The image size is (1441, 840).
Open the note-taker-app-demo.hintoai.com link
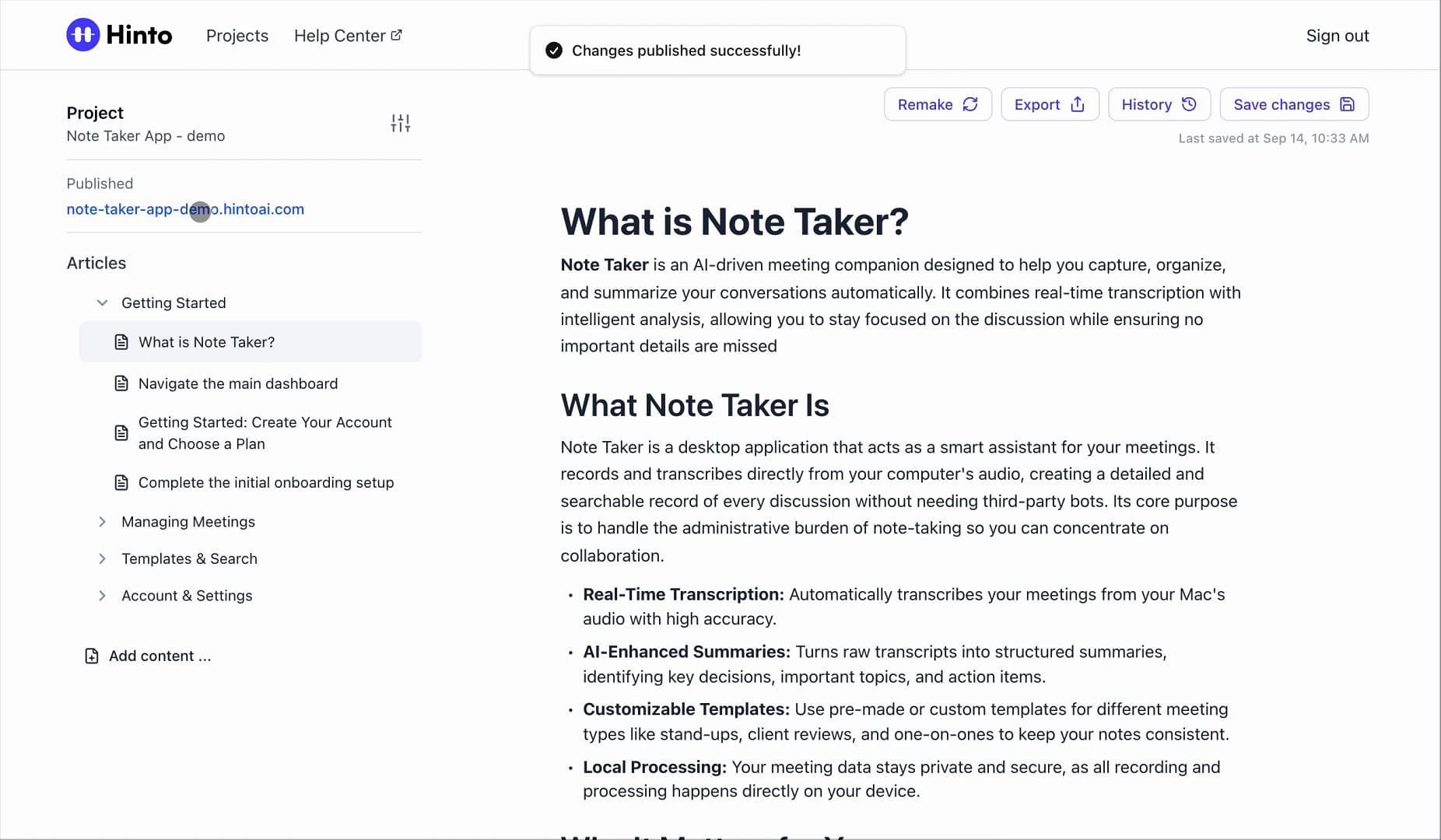pos(185,209)
